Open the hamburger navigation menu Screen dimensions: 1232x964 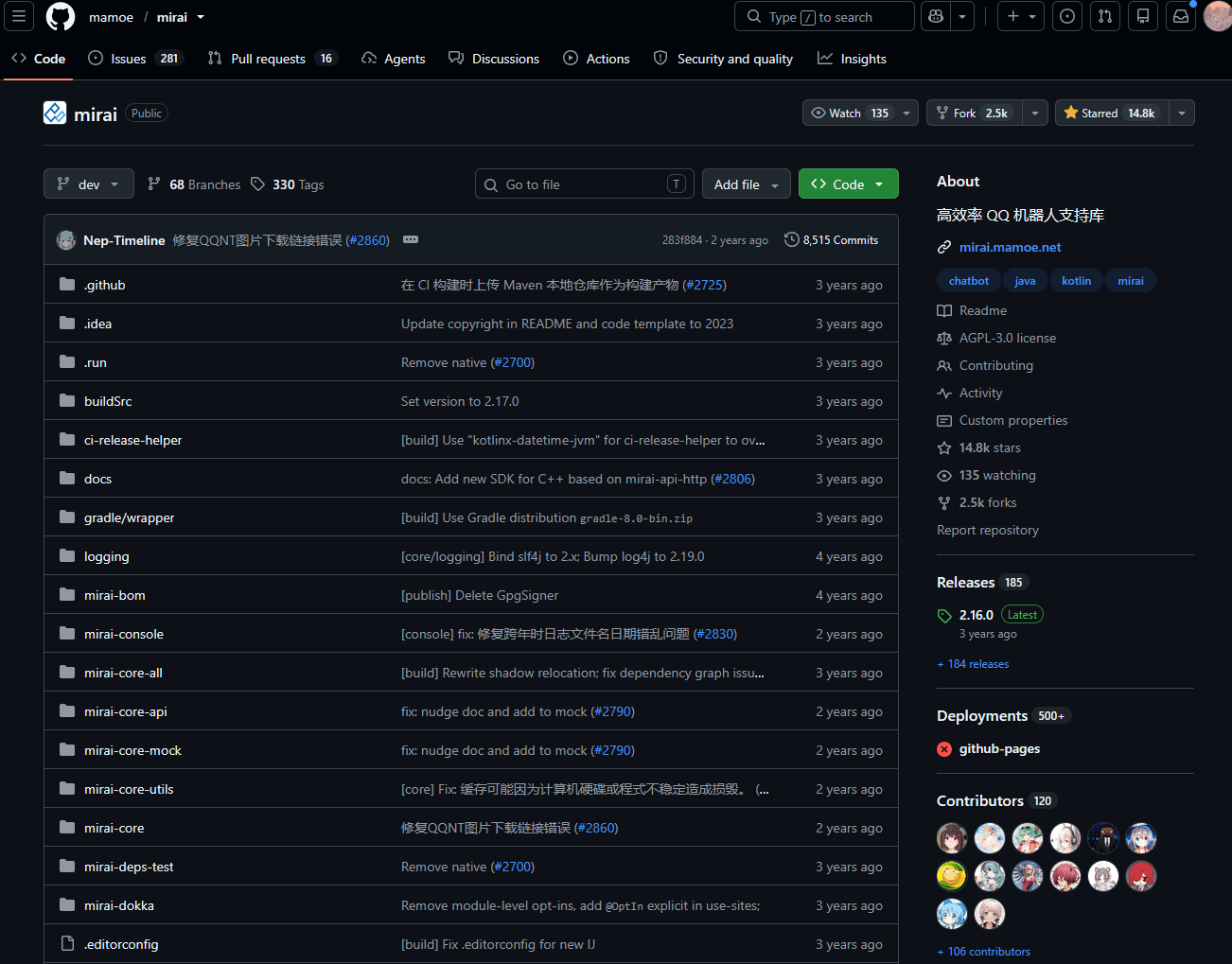coord(18,16)
